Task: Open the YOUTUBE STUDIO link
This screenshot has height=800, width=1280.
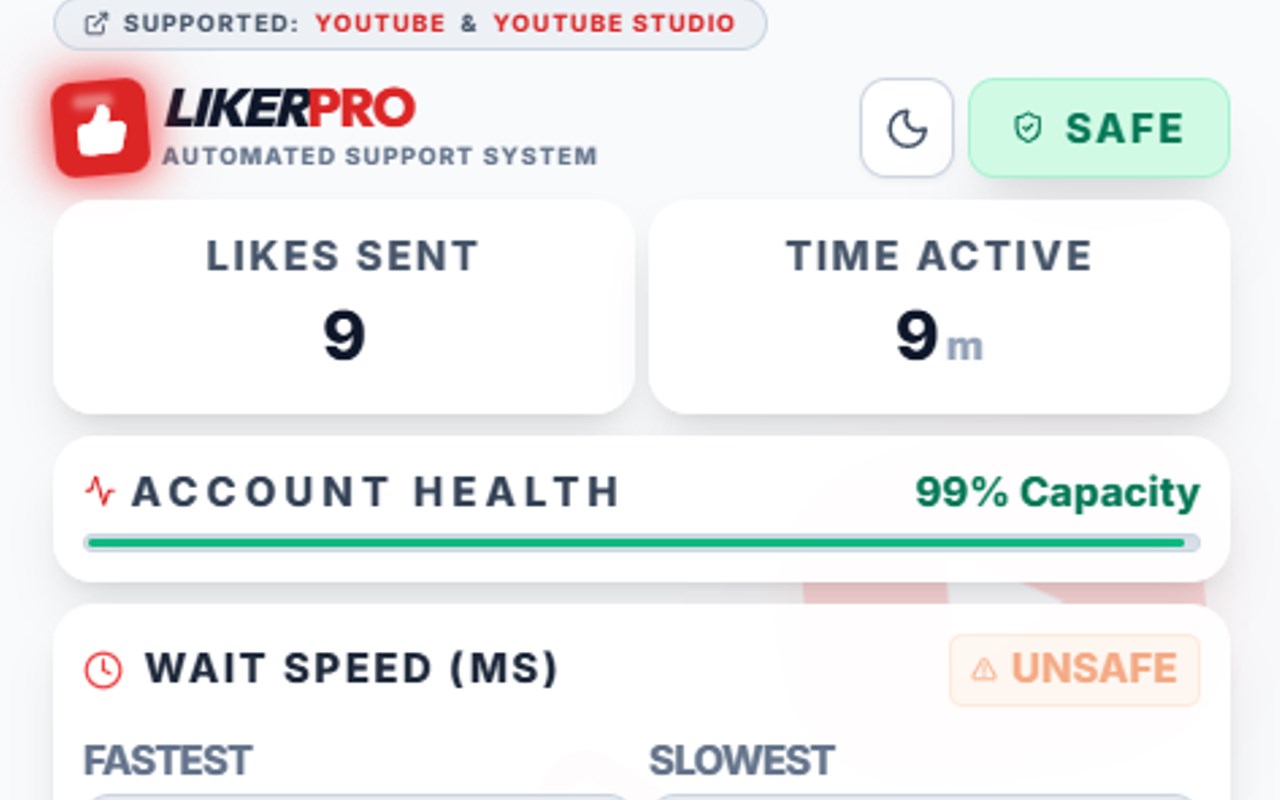Action: coord(614,24)
